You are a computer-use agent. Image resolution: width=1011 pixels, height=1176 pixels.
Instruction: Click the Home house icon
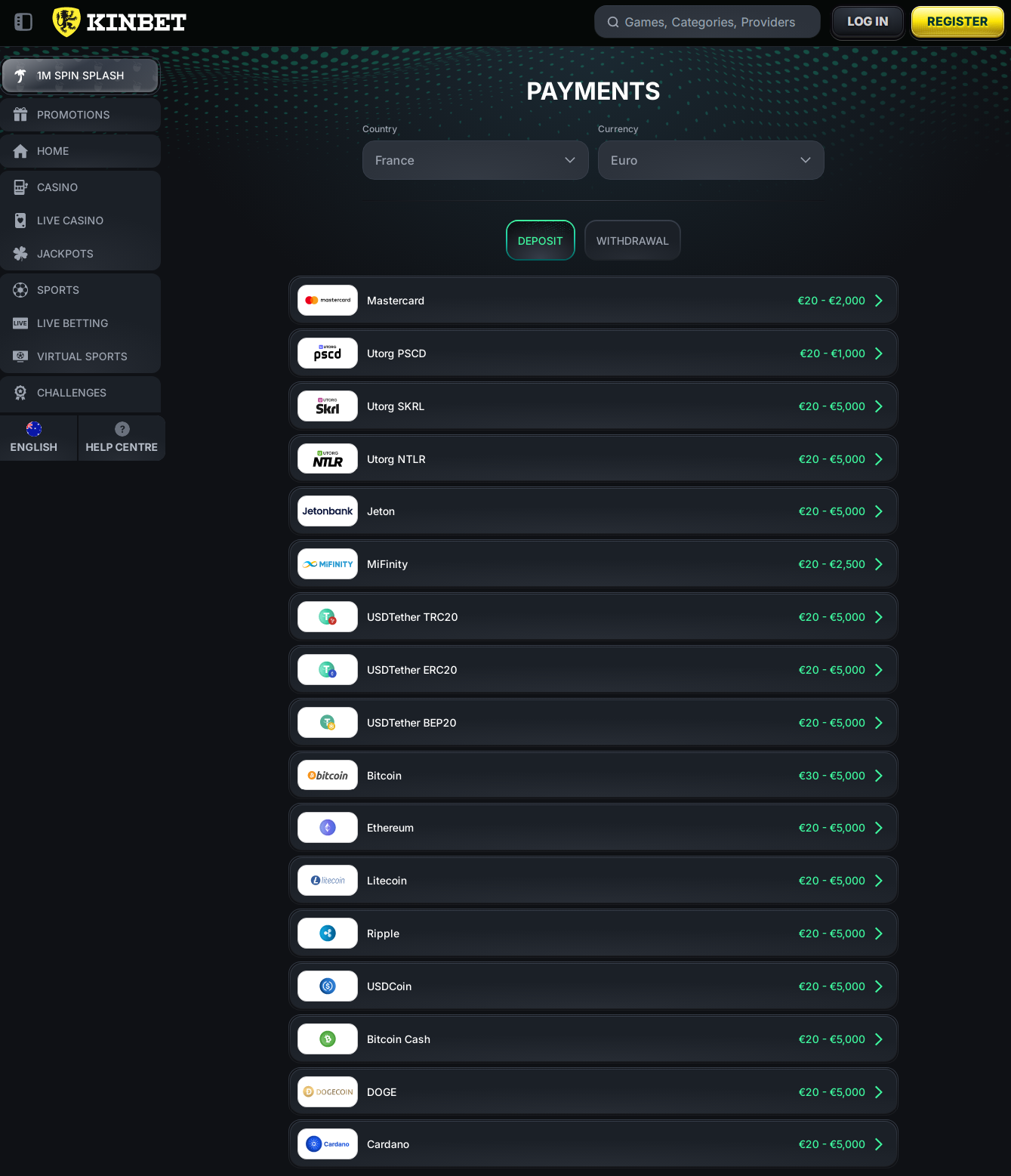click(x=20, y=151)
